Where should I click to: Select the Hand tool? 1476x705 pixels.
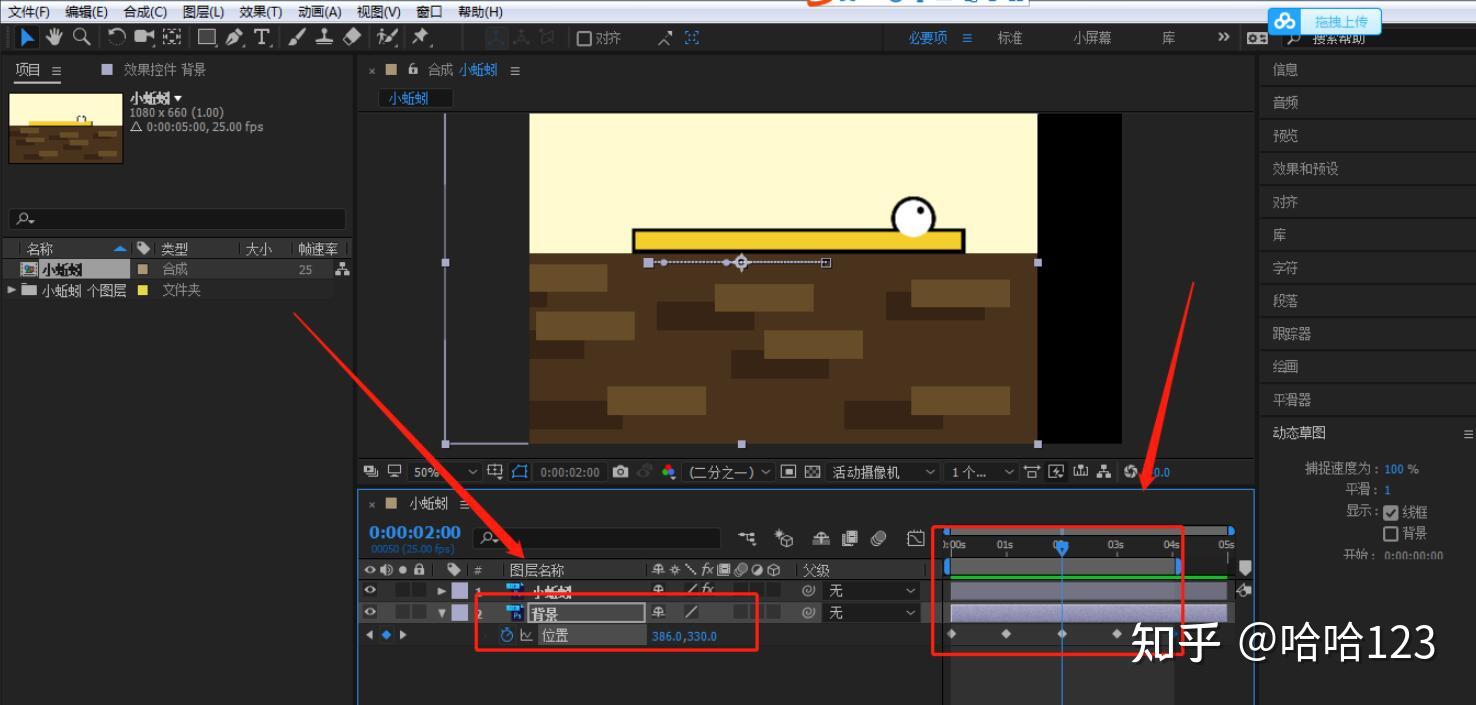click(54, 37)
